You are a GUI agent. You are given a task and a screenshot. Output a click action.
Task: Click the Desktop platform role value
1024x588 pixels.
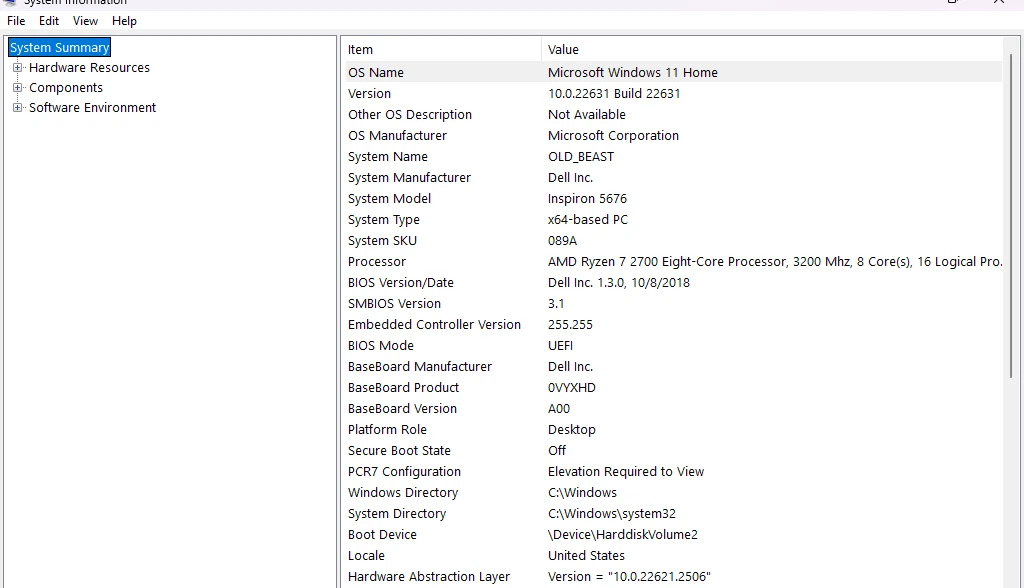point(571,430)
